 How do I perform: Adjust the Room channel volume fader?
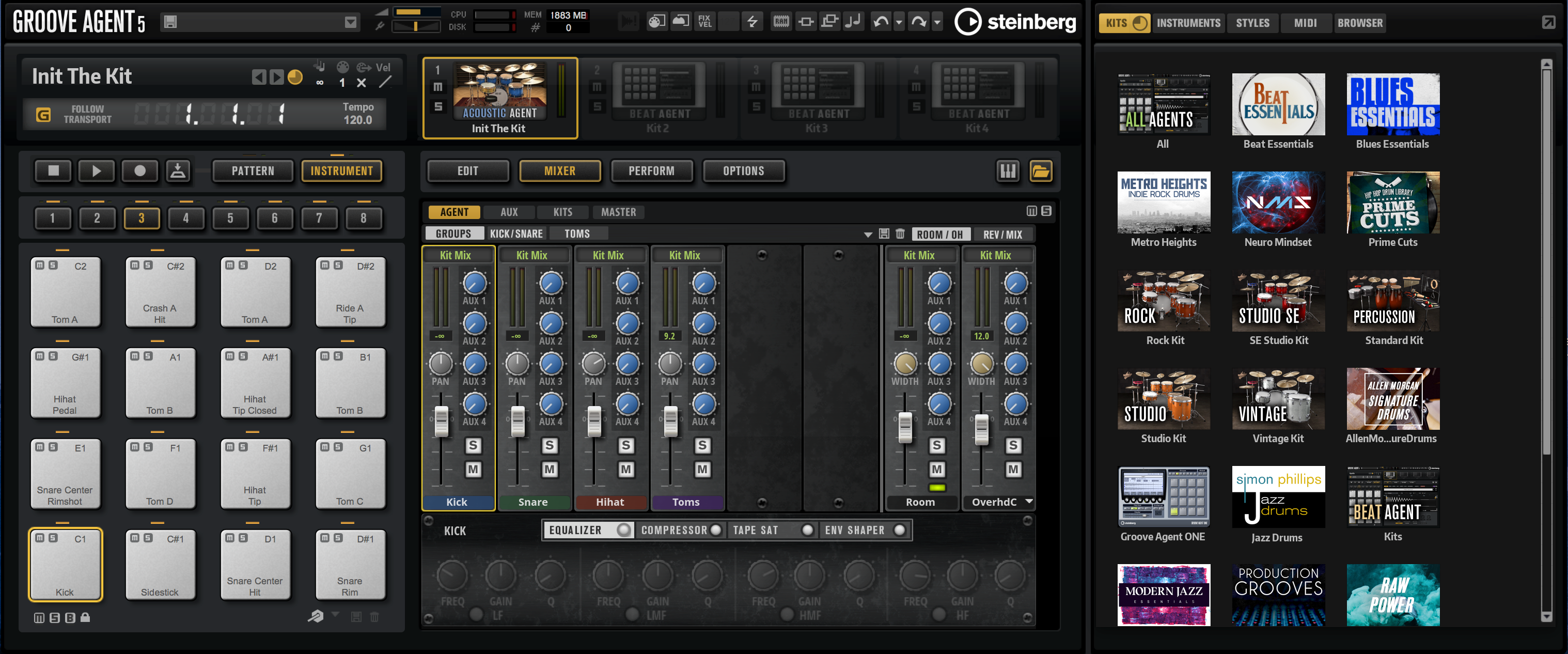905,427
